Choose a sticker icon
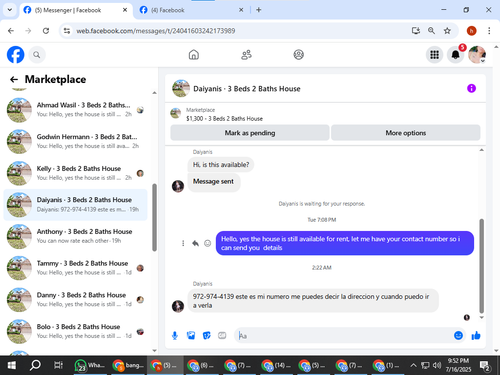Viewport: 500px width, 375px height. [x=207, y=336]
